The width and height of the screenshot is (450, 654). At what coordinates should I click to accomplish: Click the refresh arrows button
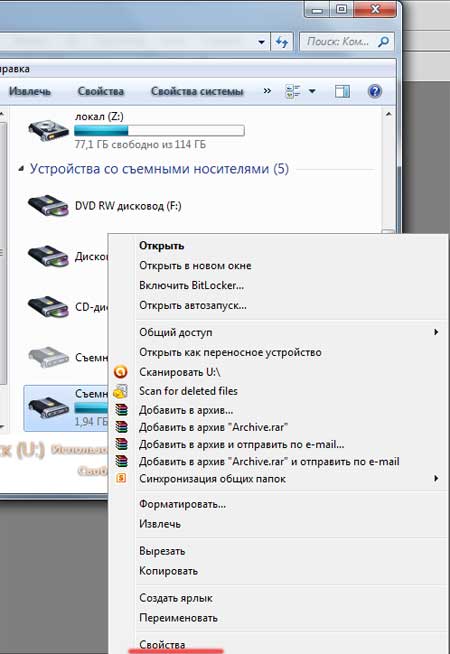(282, 42)
